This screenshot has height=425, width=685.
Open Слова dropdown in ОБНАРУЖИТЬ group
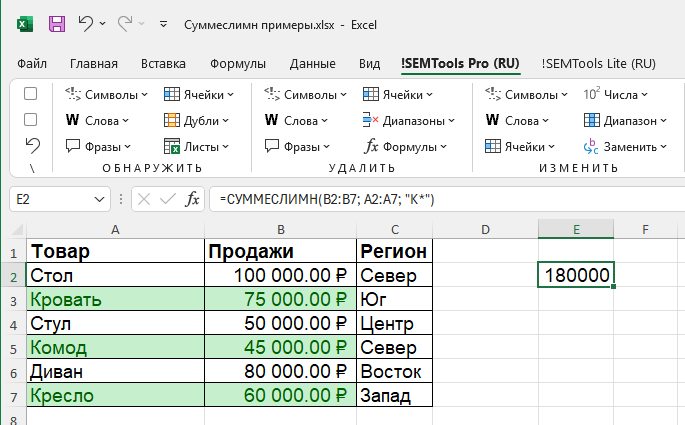click(x=97, y=120)
